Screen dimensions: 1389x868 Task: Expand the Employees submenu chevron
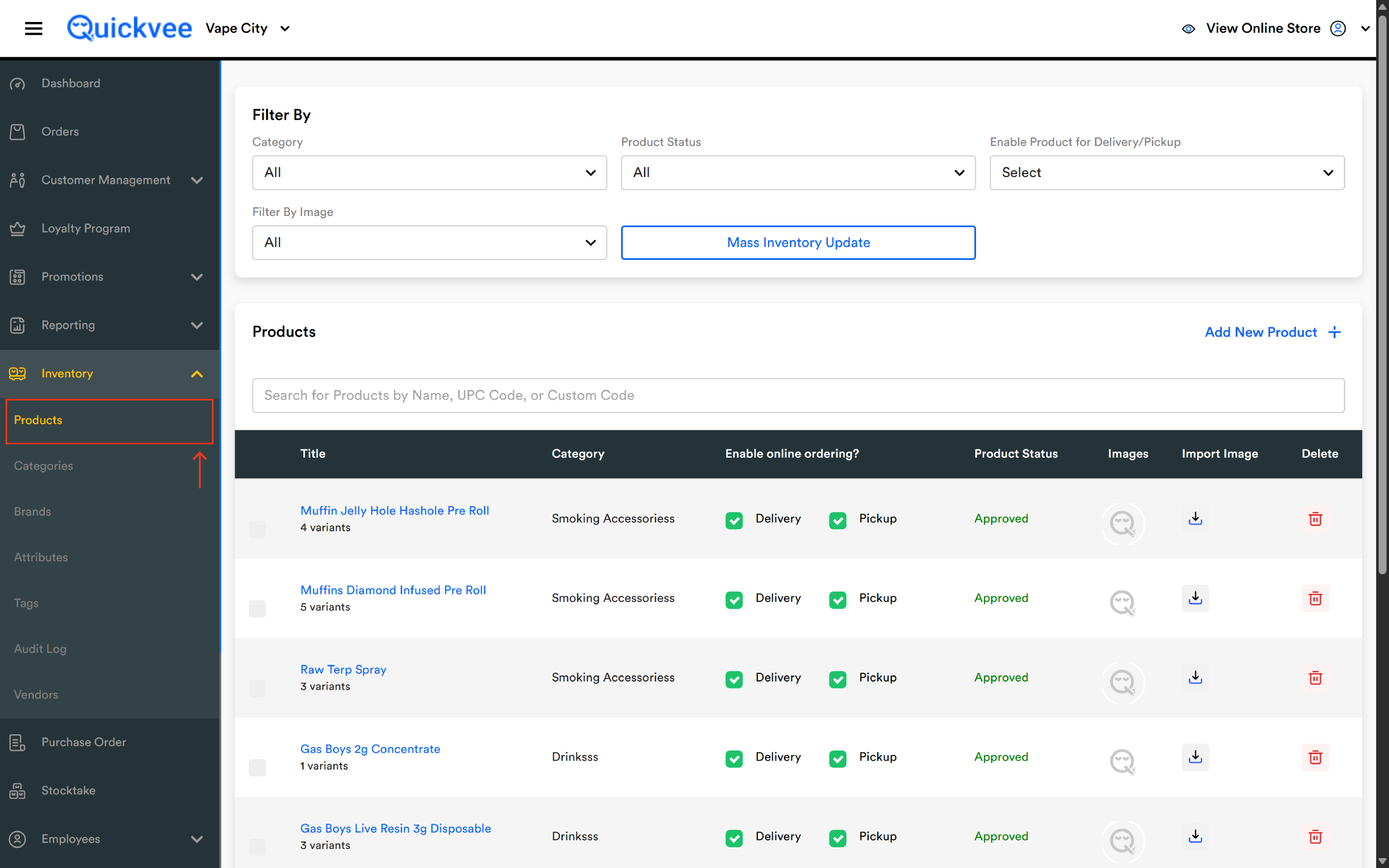pos(197,839)
